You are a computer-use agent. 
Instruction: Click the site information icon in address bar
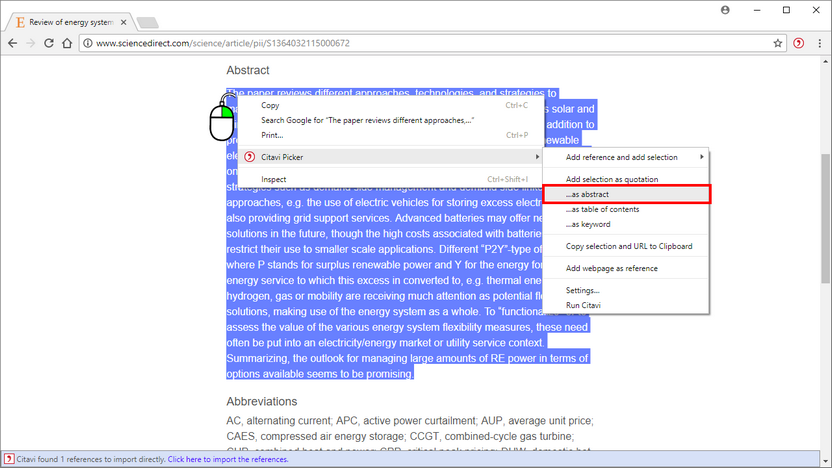coord(88,44)
